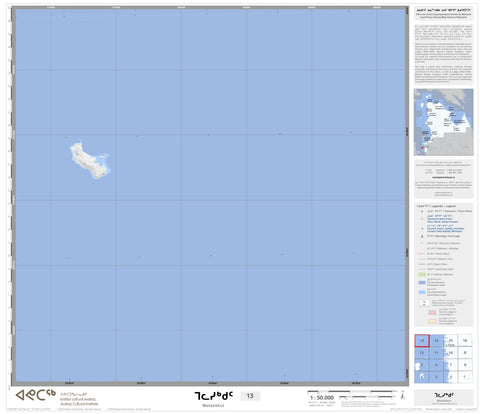Click the white contour sample box in the legend
The height and width of the screenshot is (414, 480).
tap(424, 303)
